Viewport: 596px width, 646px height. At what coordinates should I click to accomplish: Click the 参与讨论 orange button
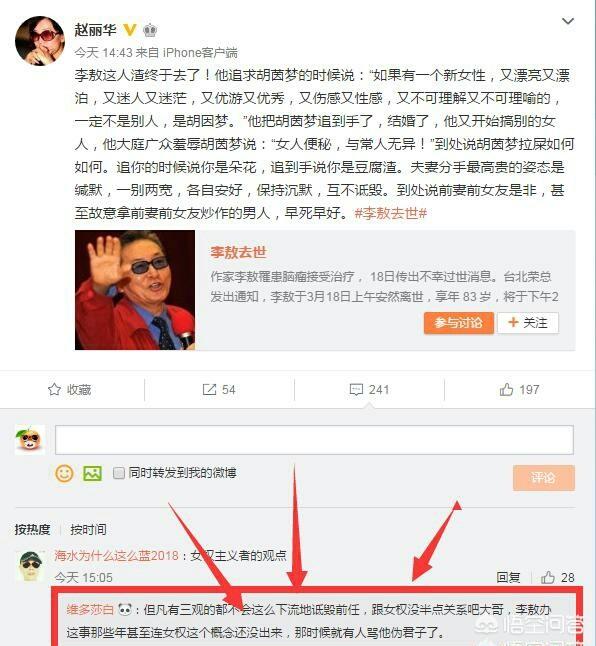(458, 323)
